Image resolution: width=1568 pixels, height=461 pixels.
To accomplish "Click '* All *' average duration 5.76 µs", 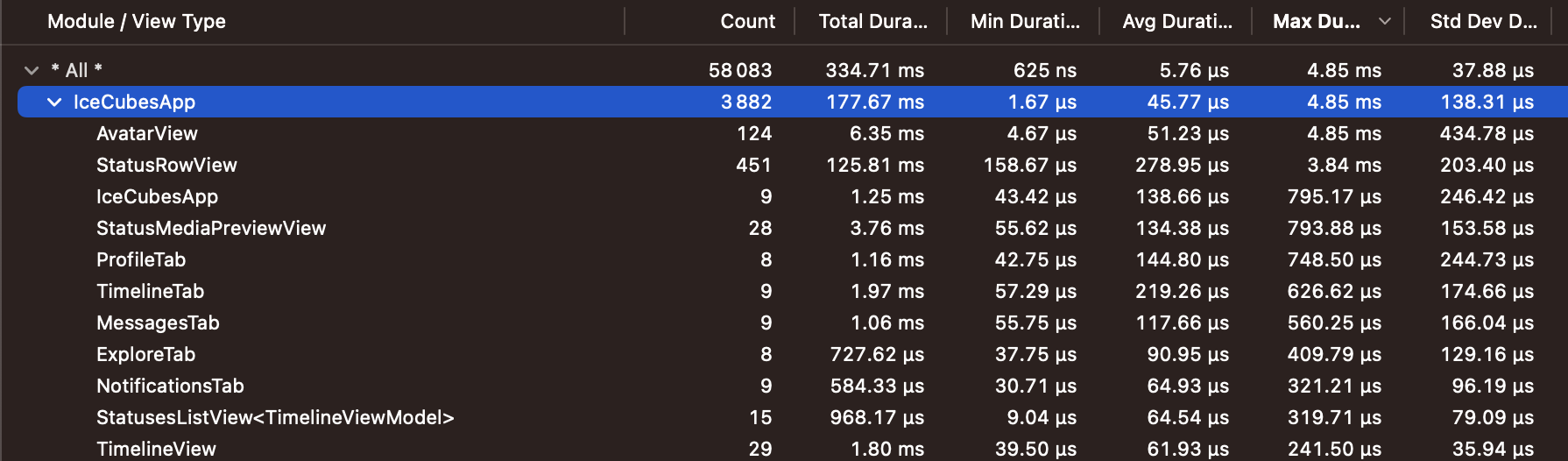I will click(x=1194, y=70).
